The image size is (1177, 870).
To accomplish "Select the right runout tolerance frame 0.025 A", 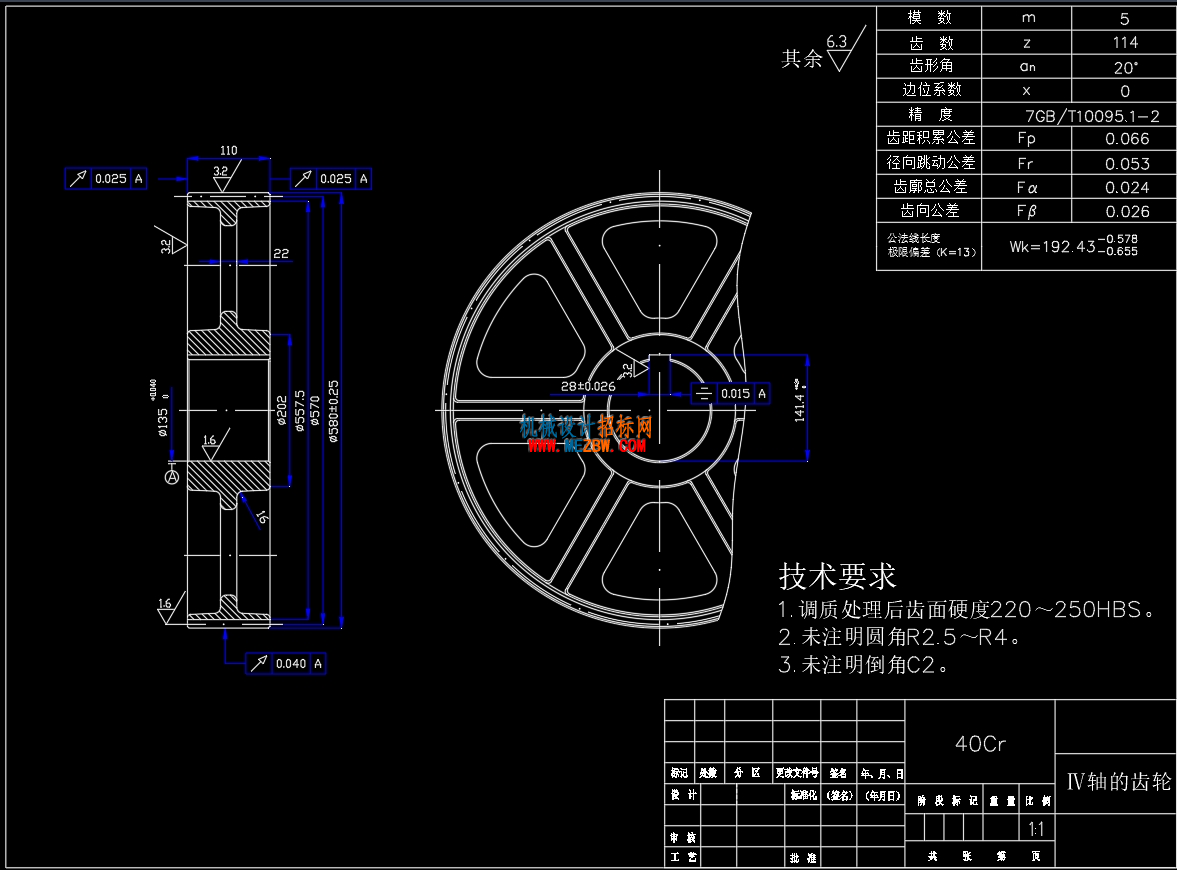I will pyautogui.click(x=330, y=179).
